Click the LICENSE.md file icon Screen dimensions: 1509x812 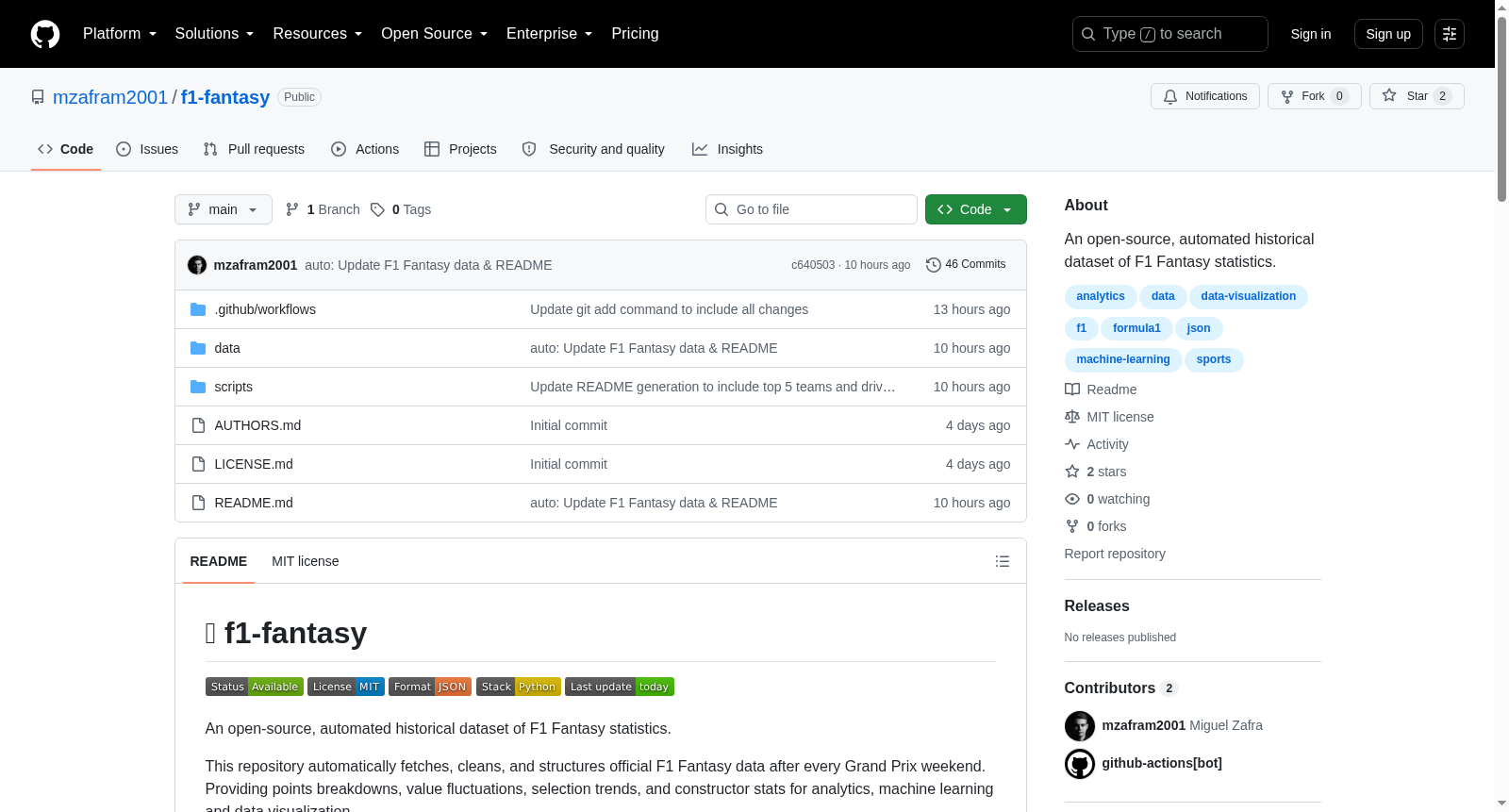(198, 464)
